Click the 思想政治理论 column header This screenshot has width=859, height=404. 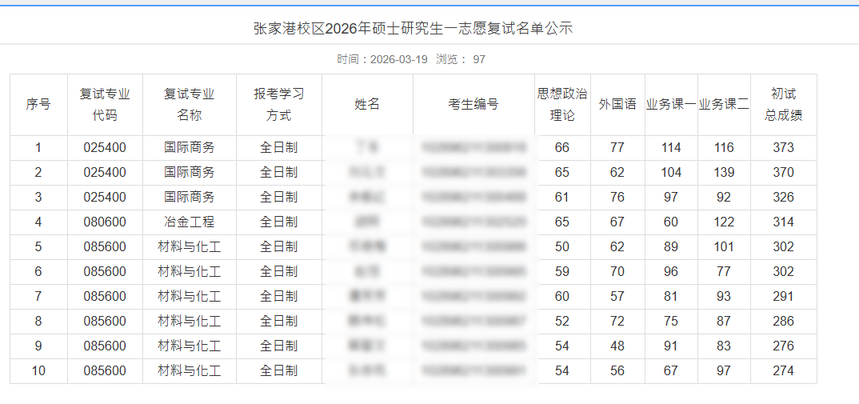pyautogui.click(x=562, y=104)
